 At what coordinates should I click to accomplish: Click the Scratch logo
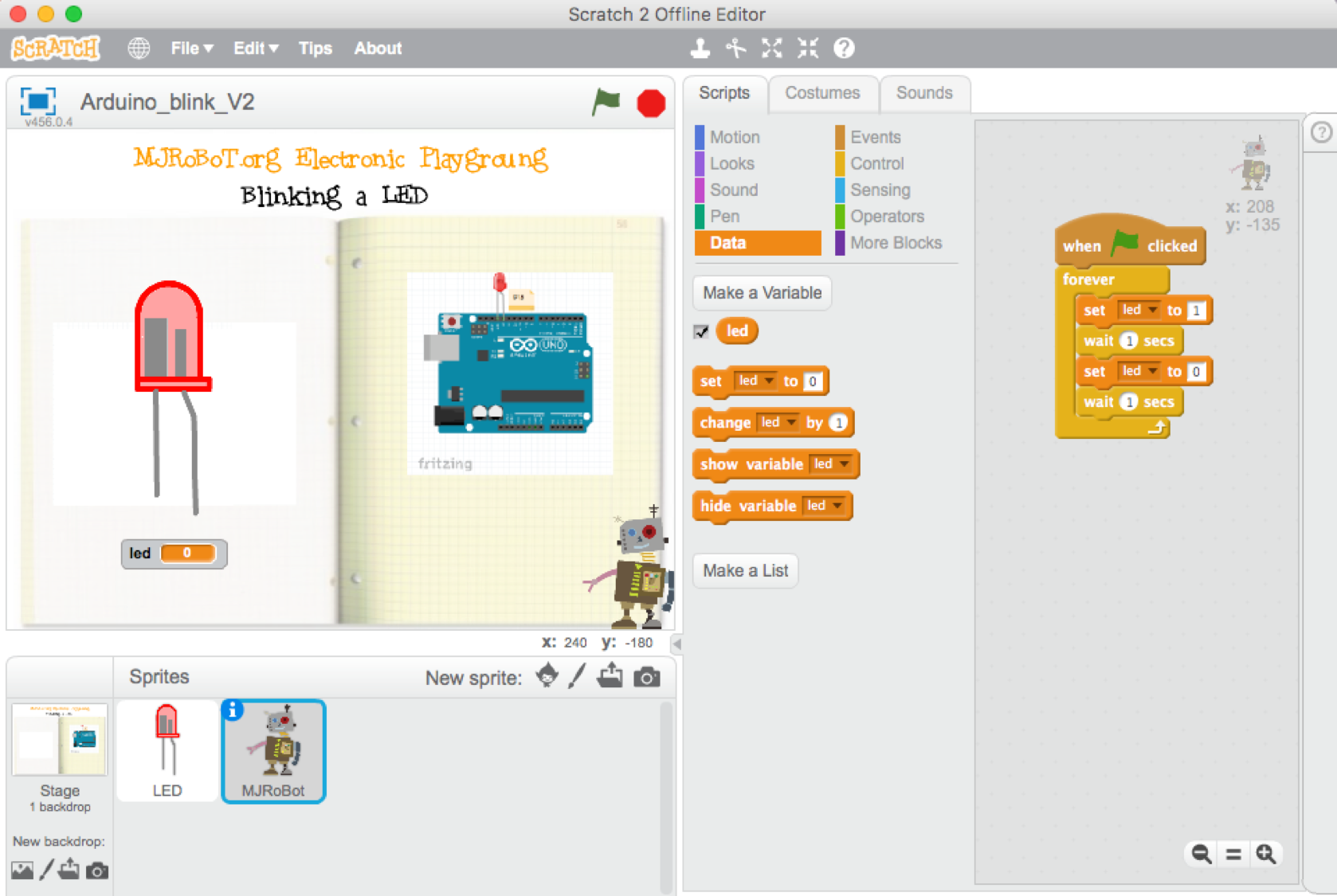click(56, 49)
